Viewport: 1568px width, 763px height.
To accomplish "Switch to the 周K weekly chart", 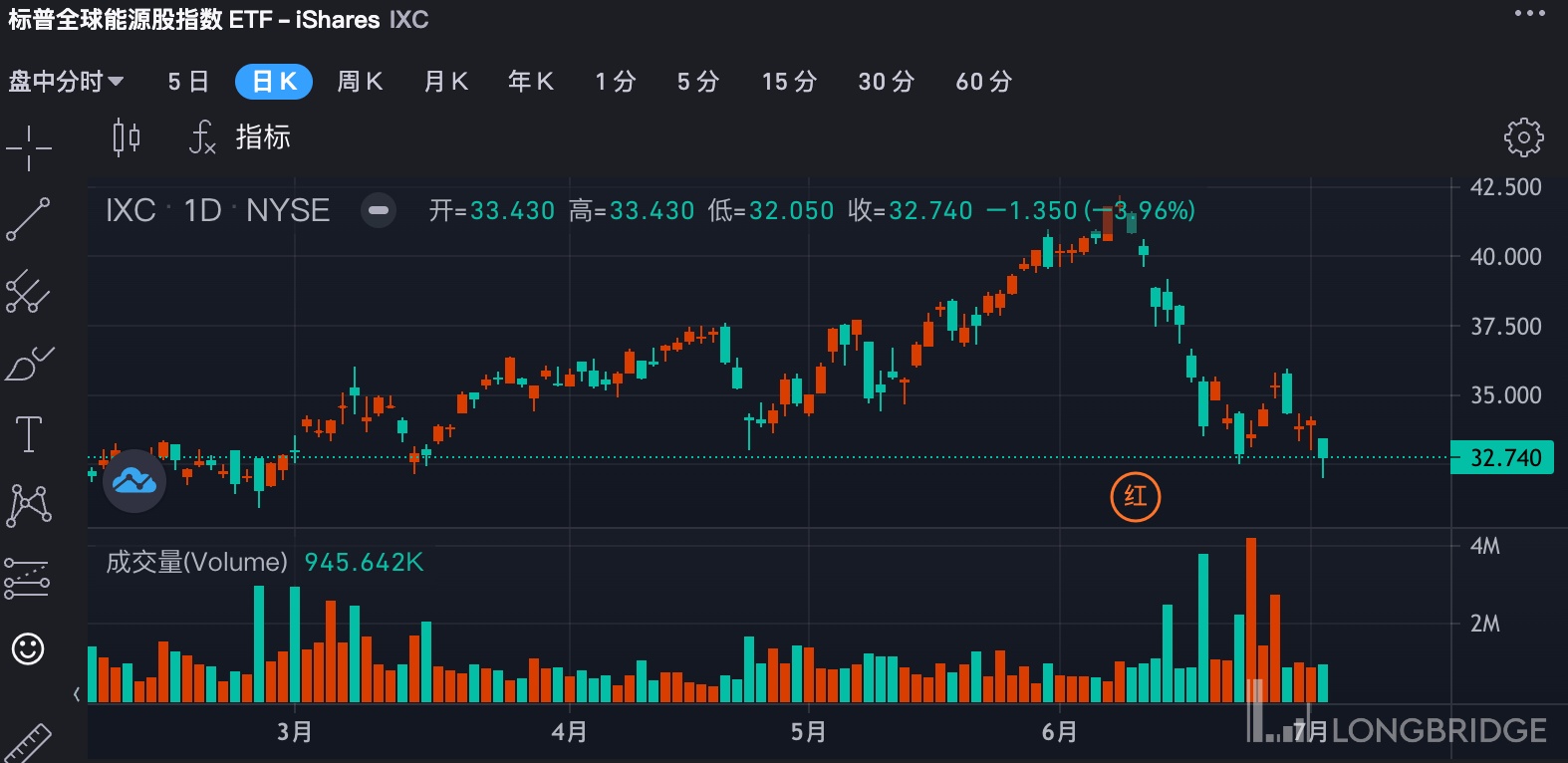I will tap(360, 82).
